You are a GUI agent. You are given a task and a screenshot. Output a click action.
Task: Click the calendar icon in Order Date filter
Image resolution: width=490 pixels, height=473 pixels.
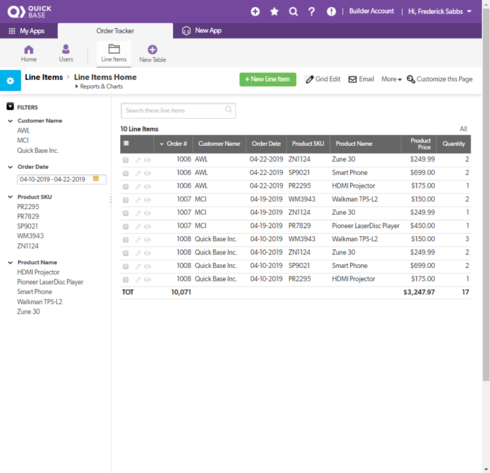[x=96, y=179]
